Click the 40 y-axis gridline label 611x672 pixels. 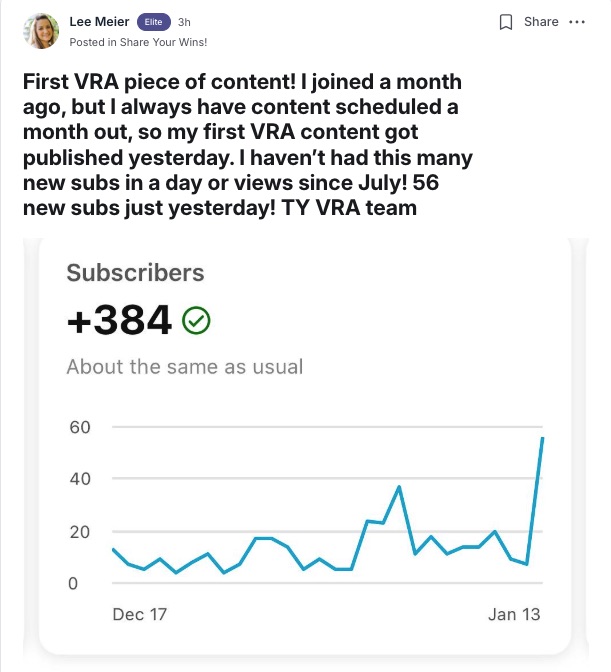coord(79,479)
